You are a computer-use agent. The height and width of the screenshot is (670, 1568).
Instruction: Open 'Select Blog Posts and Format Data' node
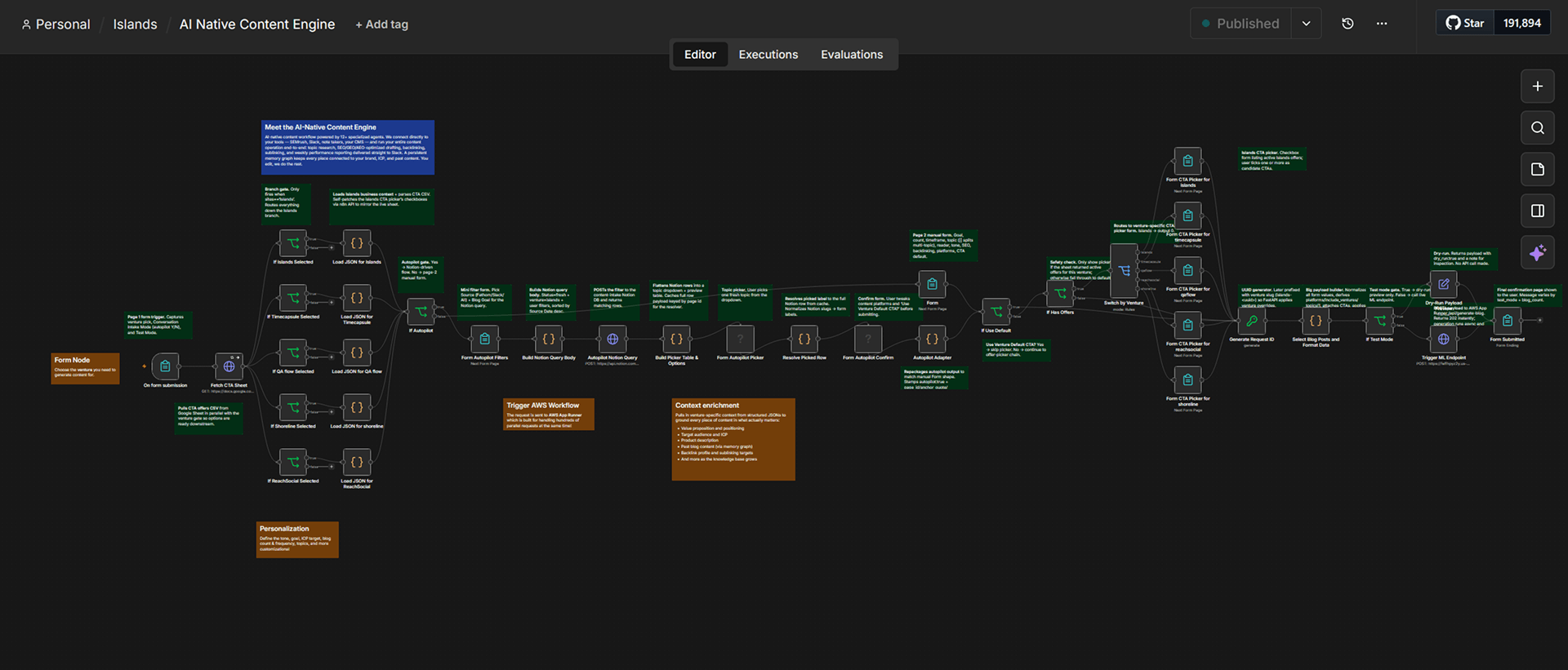(1316, 321)
